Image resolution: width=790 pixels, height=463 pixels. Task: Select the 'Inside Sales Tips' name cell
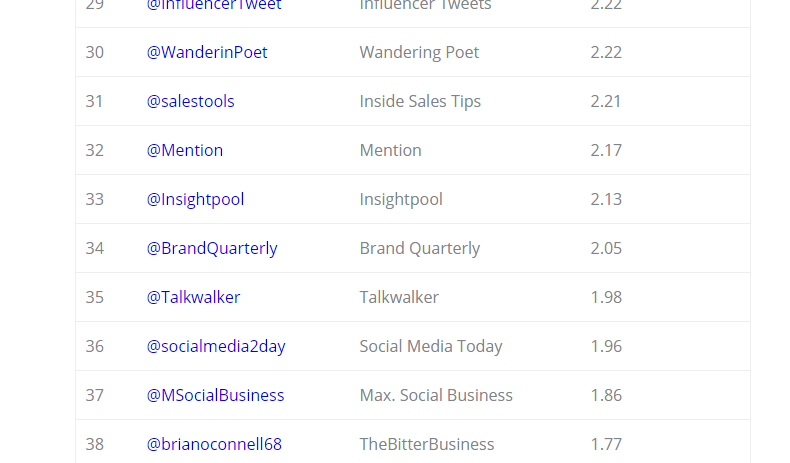(420, 101)
